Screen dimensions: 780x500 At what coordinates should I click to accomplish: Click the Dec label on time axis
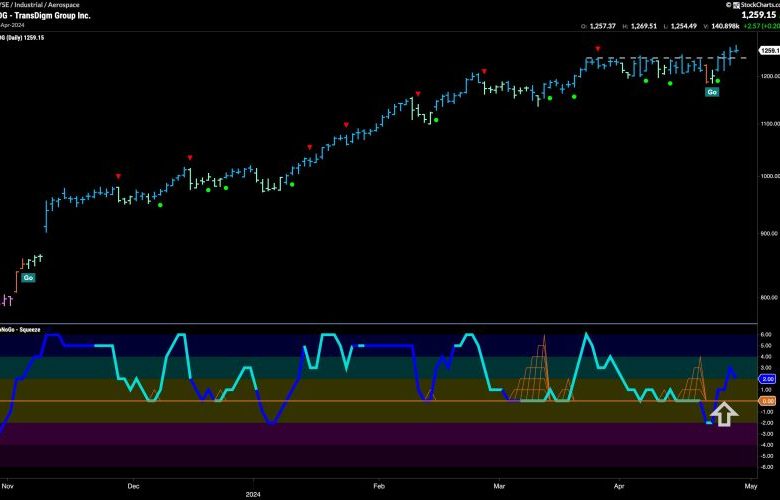[133, 486]
